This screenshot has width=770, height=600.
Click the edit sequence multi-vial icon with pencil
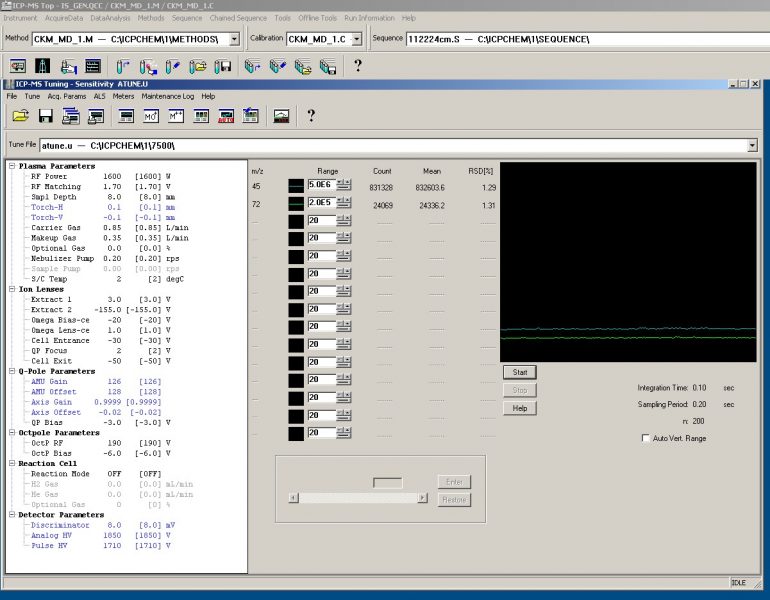tap(277, 66)
